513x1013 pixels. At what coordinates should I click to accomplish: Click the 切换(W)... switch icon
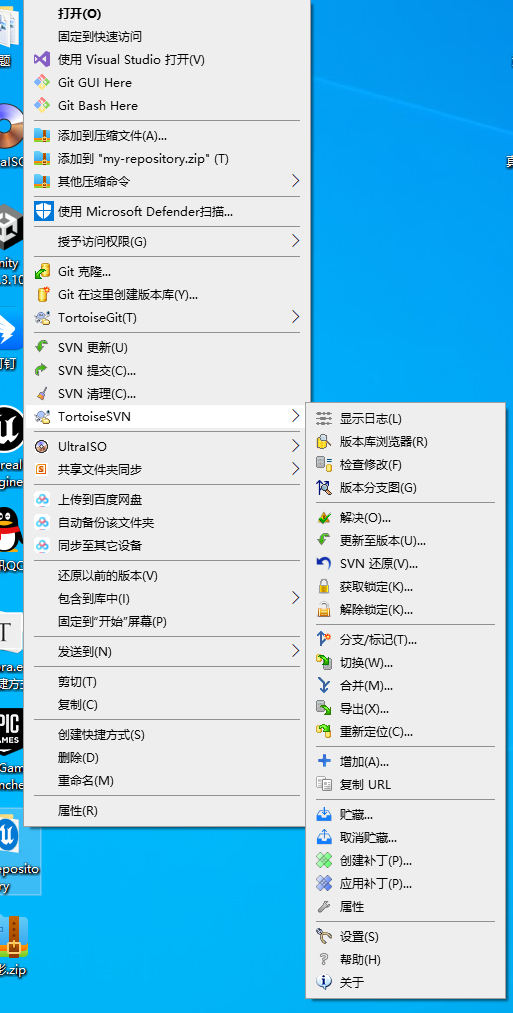(x=323, y=663)
